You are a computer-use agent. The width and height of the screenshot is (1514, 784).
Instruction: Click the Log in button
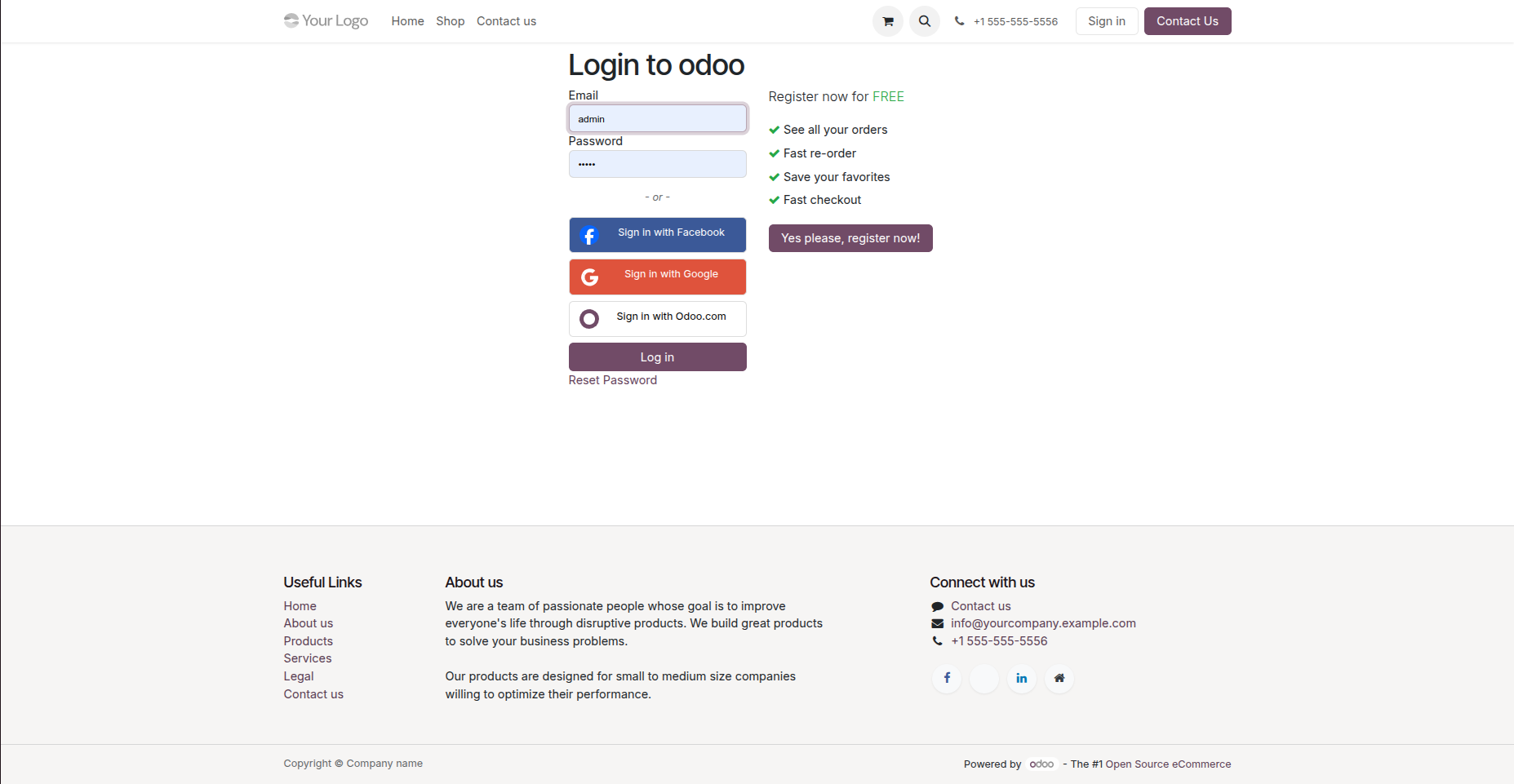pyautogui.click(x=658, y=357)
